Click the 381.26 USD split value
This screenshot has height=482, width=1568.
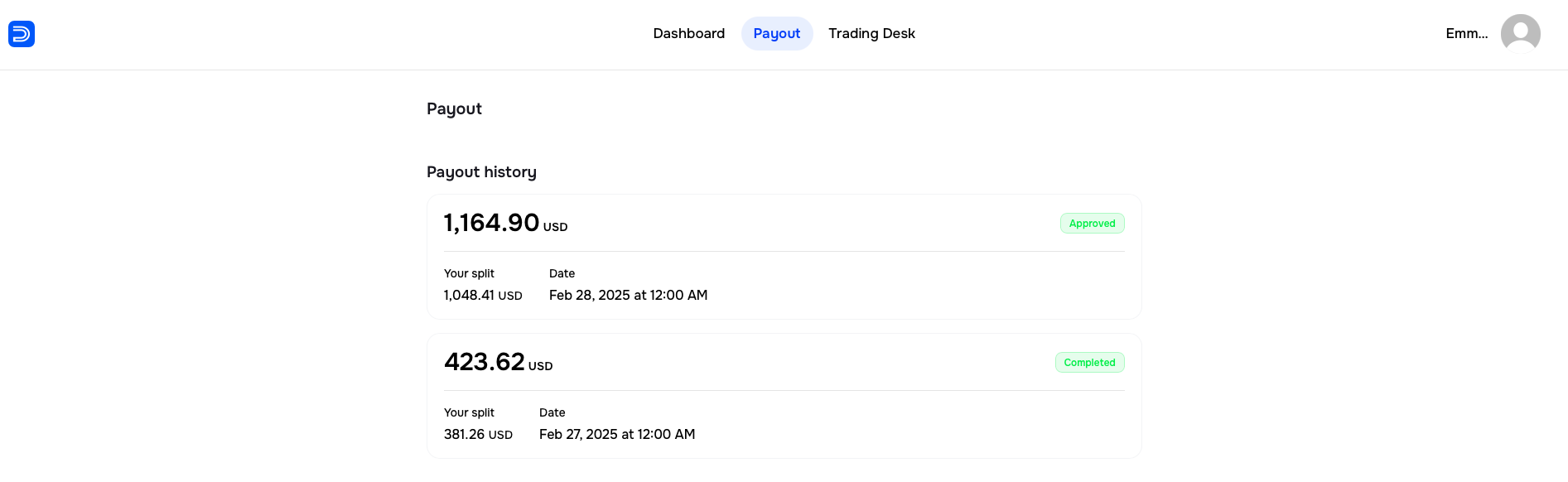click(478, 434)
